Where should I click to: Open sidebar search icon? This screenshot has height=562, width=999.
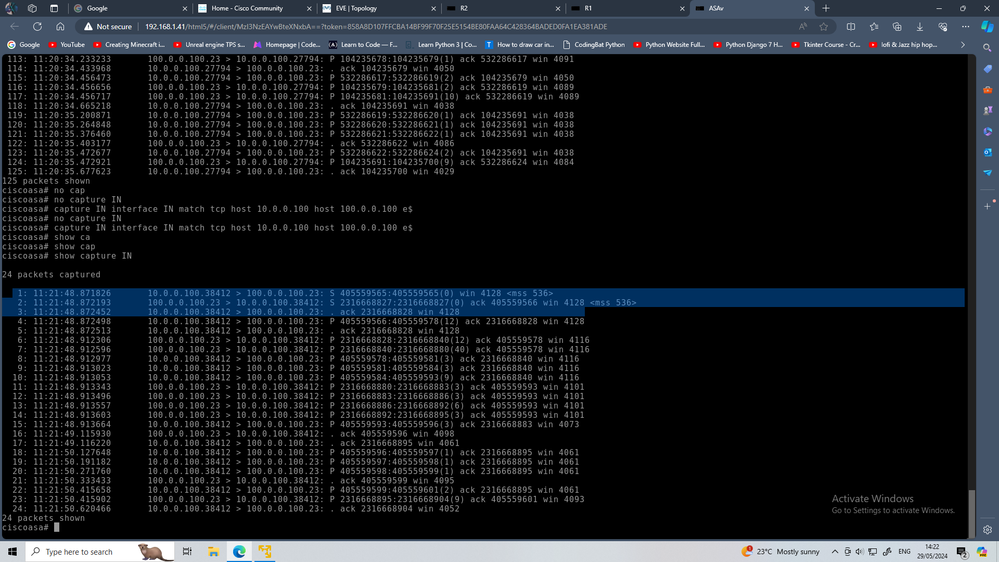point(988,48)
